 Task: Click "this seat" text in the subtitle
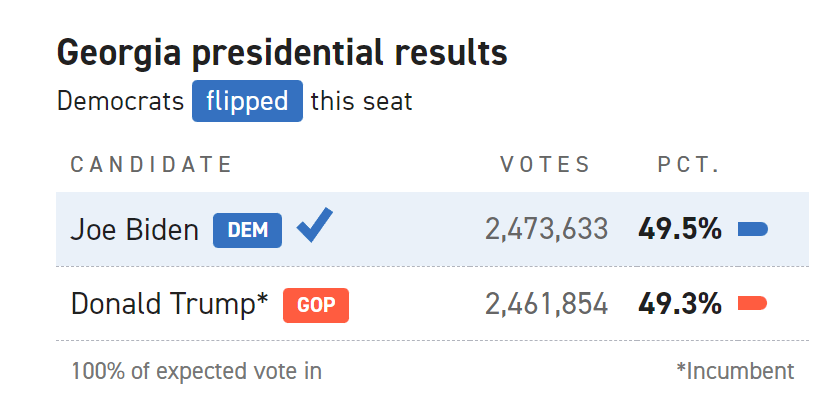click(x=361, y=102)
